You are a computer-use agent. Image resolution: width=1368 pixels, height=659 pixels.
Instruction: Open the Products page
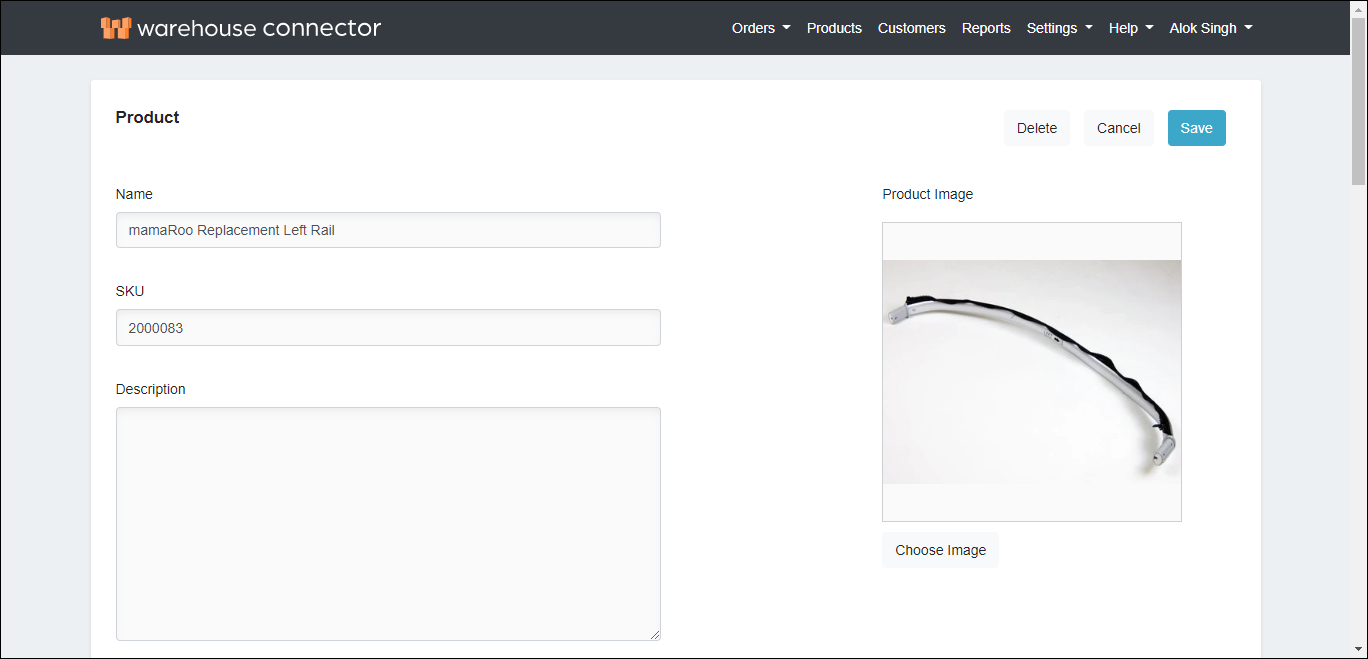click(834, 28)
